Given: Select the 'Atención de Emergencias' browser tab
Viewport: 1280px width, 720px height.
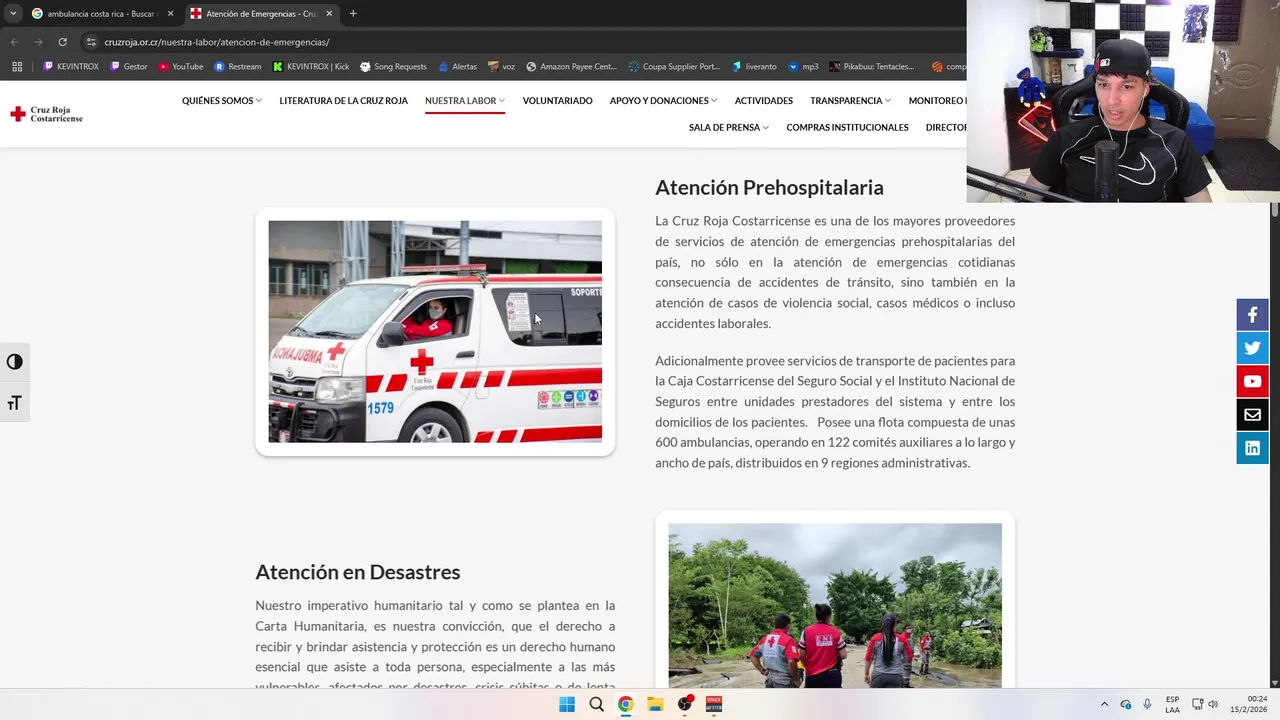Looking at the screenshot, I should click(x=262, y=13).
